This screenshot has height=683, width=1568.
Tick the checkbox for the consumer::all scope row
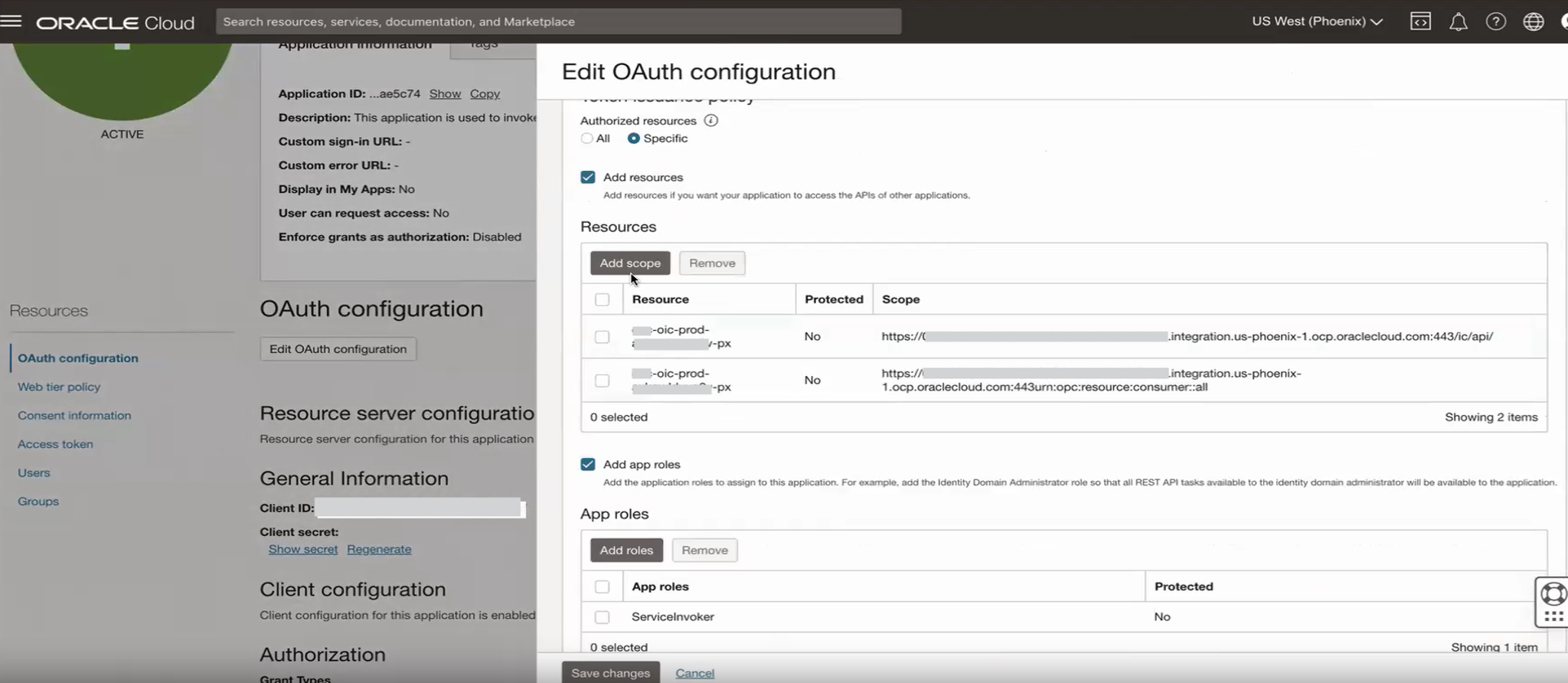pos(603,381)
